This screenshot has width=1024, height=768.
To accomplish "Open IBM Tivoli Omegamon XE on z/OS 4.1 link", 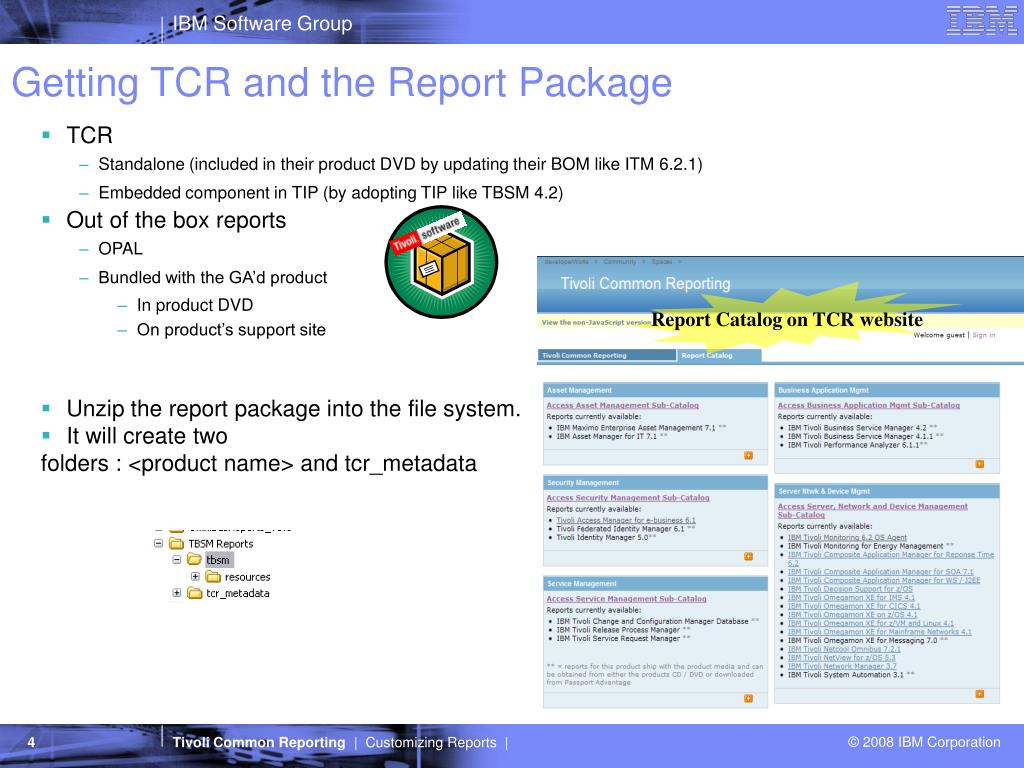I will (x=852, y=615).
